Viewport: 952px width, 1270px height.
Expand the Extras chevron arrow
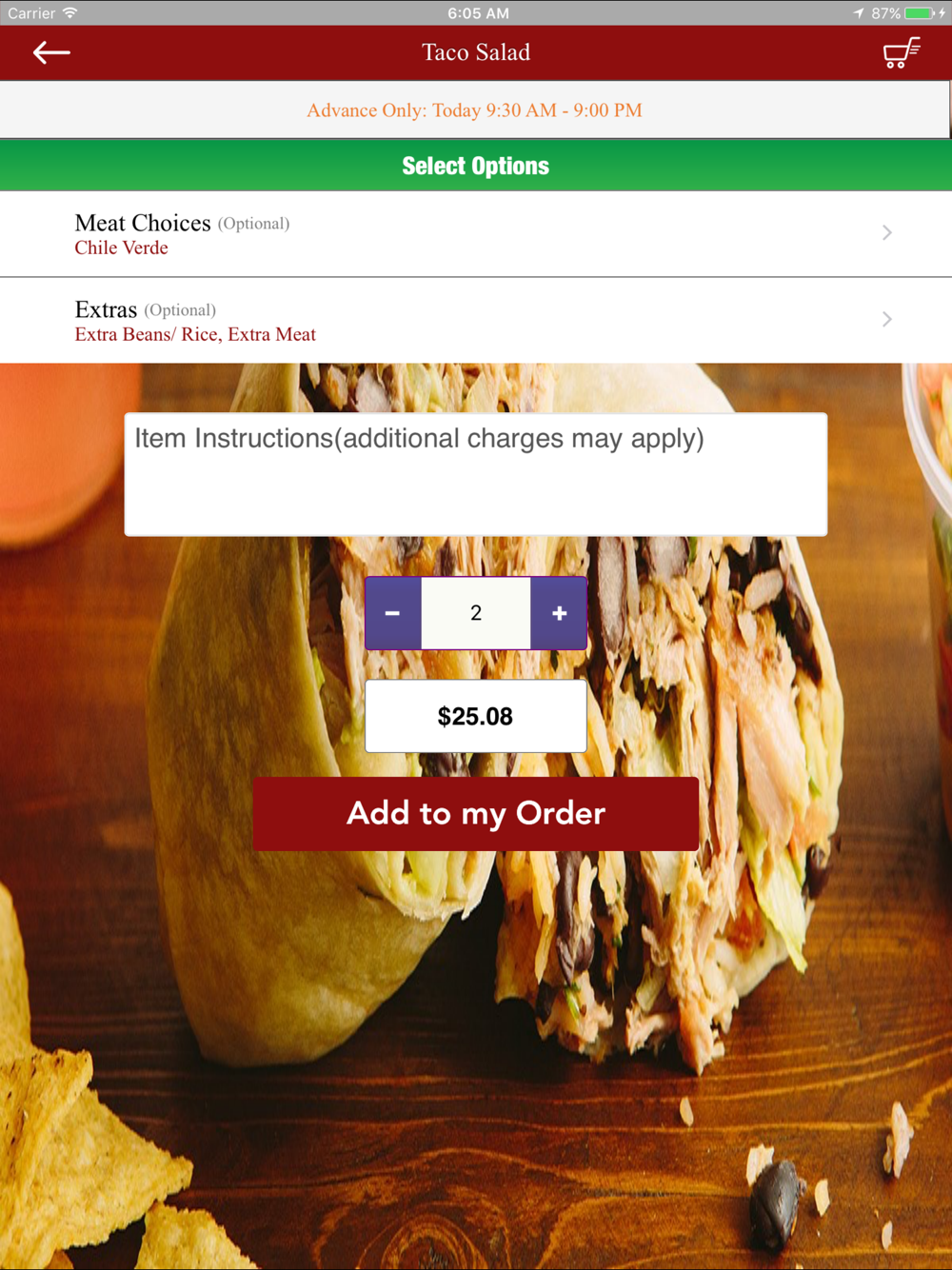886,319
